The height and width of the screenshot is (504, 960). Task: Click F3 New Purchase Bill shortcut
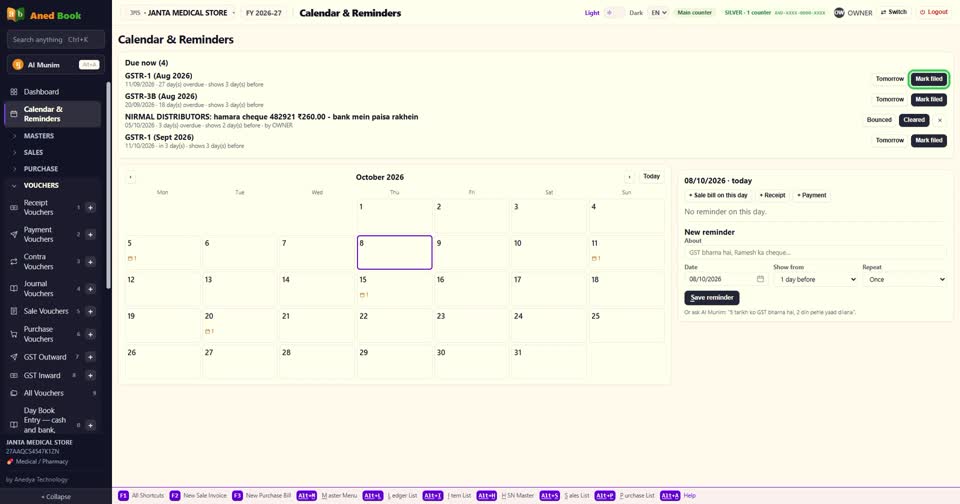coord(262,495)
